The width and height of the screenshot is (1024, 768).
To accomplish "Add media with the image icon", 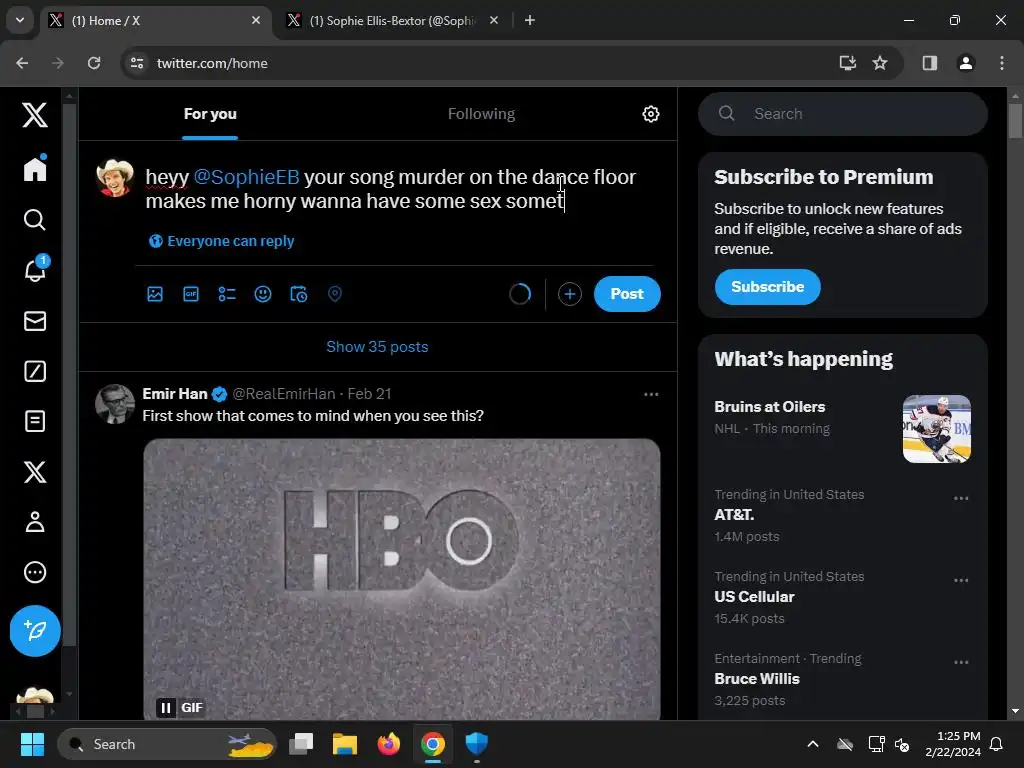I will [155, 294].
